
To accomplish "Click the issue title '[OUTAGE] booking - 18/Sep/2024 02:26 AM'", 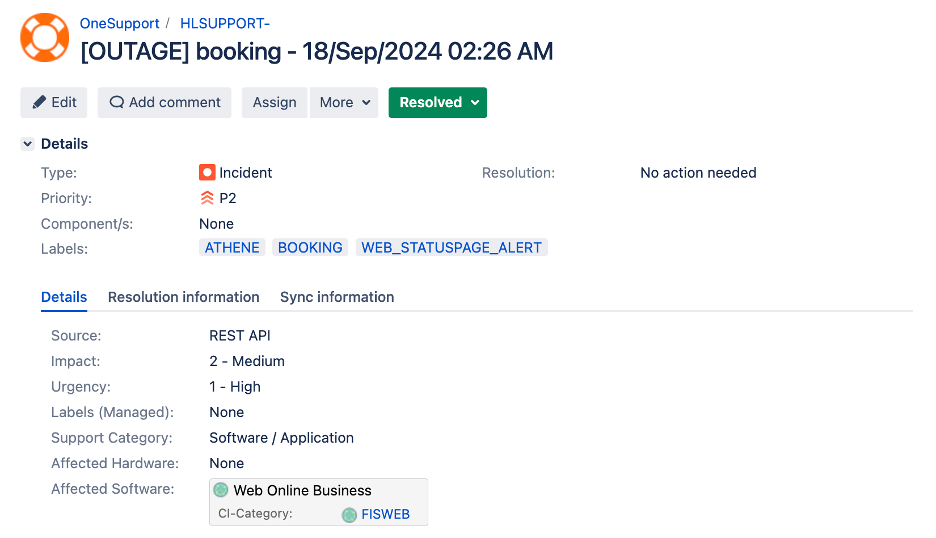I will (317, 51).
